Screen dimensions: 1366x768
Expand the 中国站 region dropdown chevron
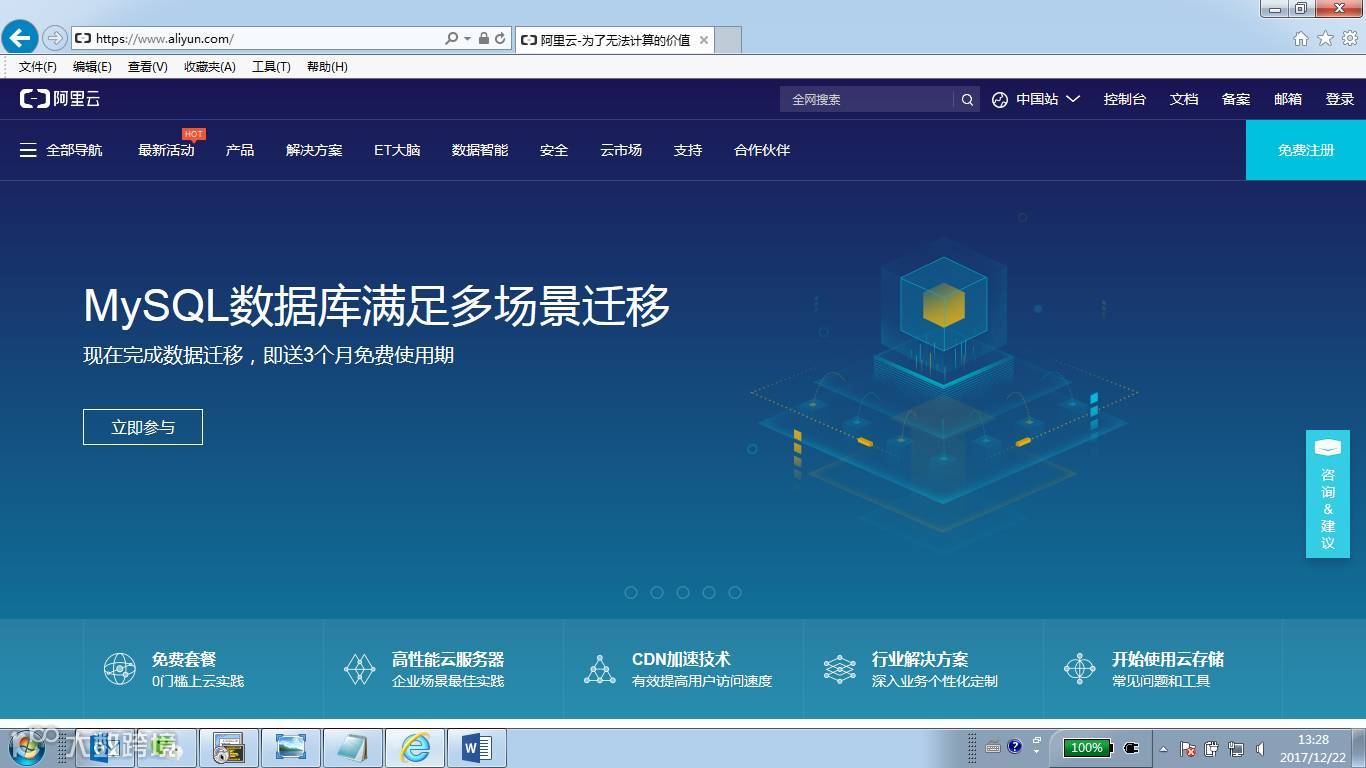pos(1073,99)
